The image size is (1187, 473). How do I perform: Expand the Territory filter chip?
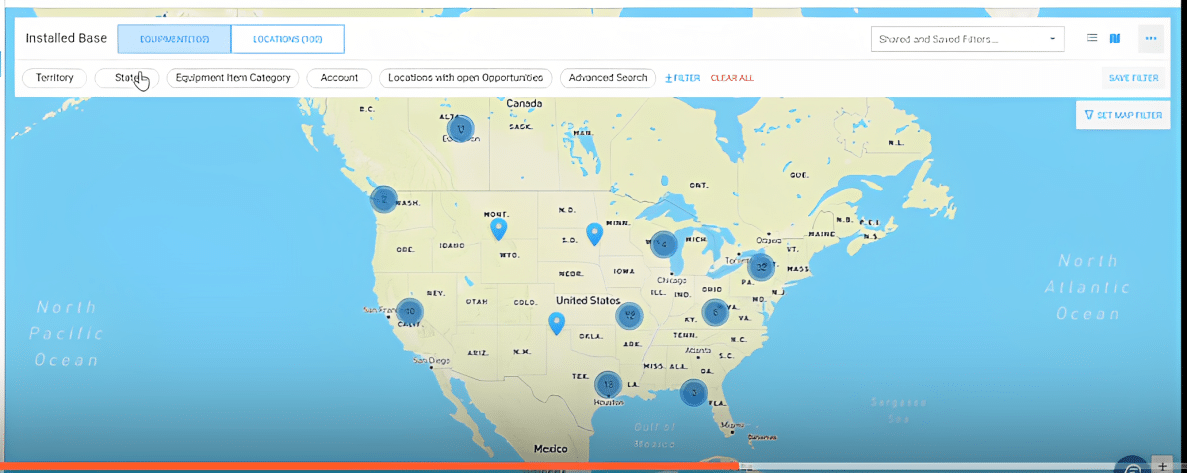(x=55, y=78)
